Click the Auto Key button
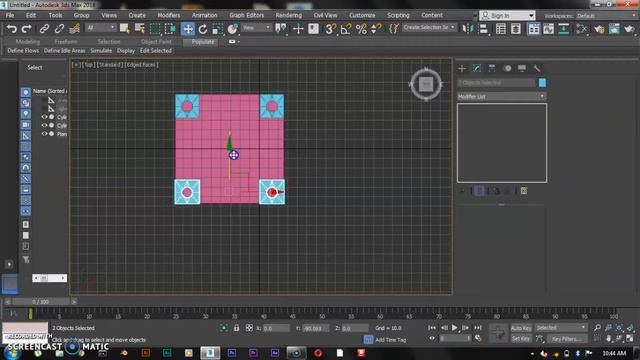 [x=521, y=328]
